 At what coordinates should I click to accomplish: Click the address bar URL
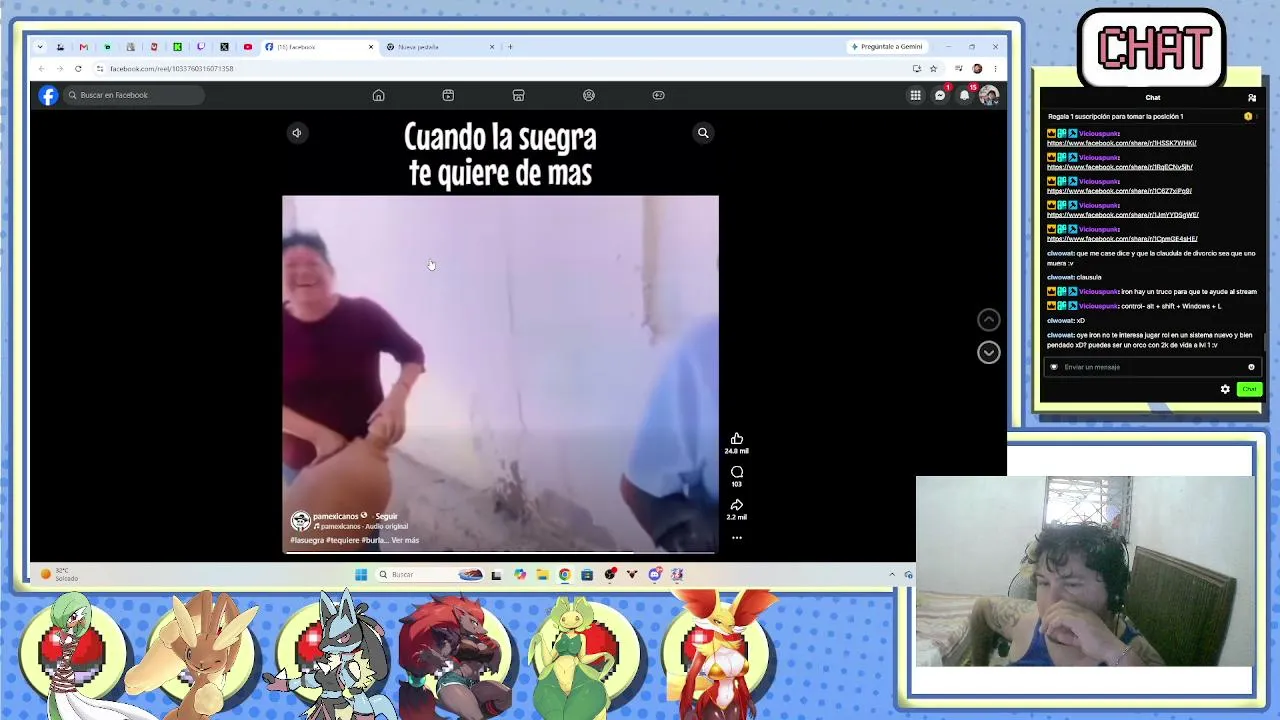[x=171, y=69]
